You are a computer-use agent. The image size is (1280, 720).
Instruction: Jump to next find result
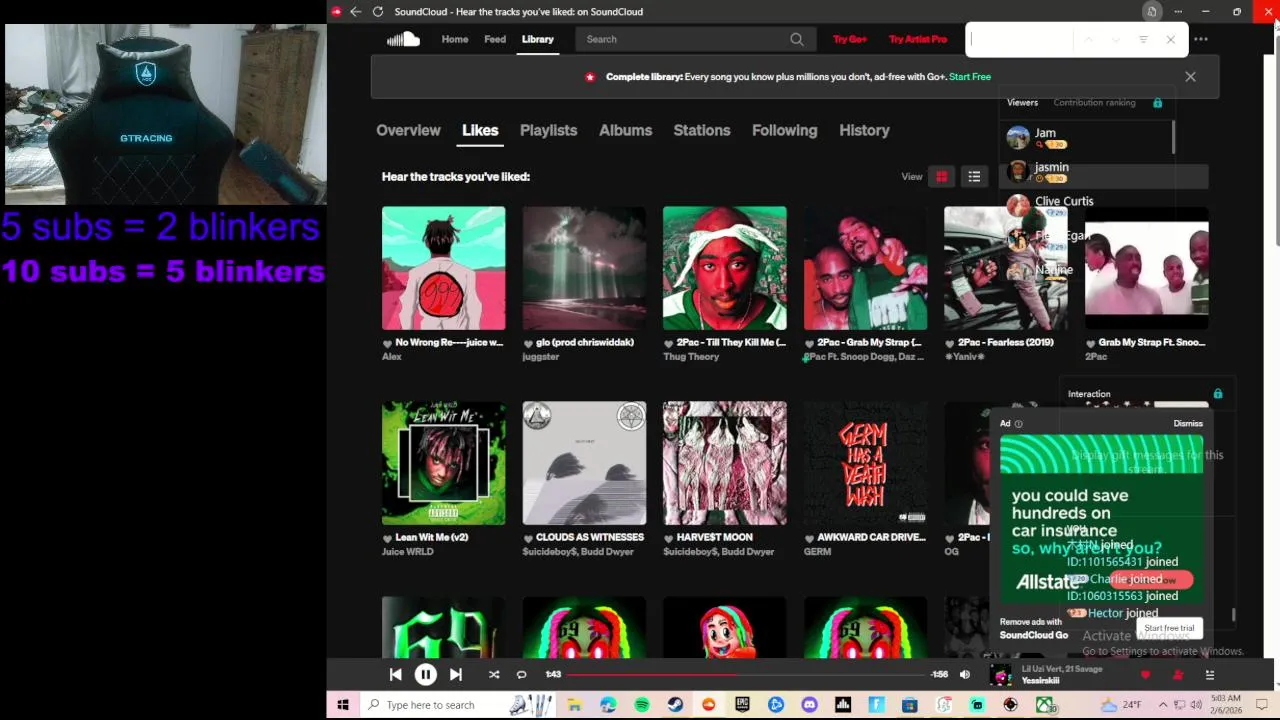point(1116,40)
